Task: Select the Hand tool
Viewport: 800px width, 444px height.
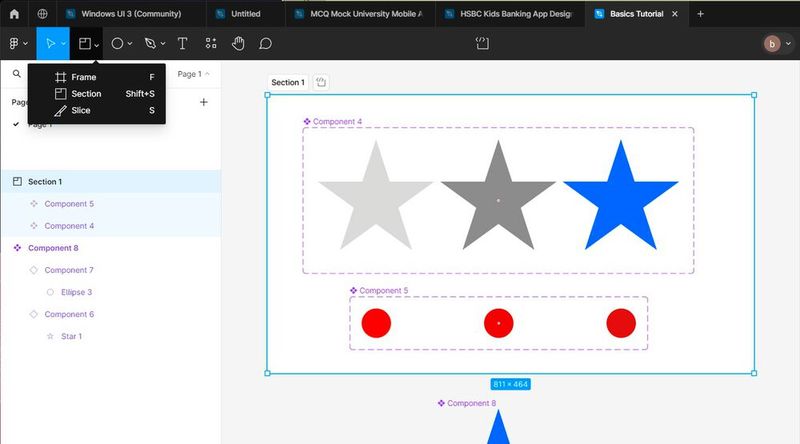Action: [x=238, y=44]
